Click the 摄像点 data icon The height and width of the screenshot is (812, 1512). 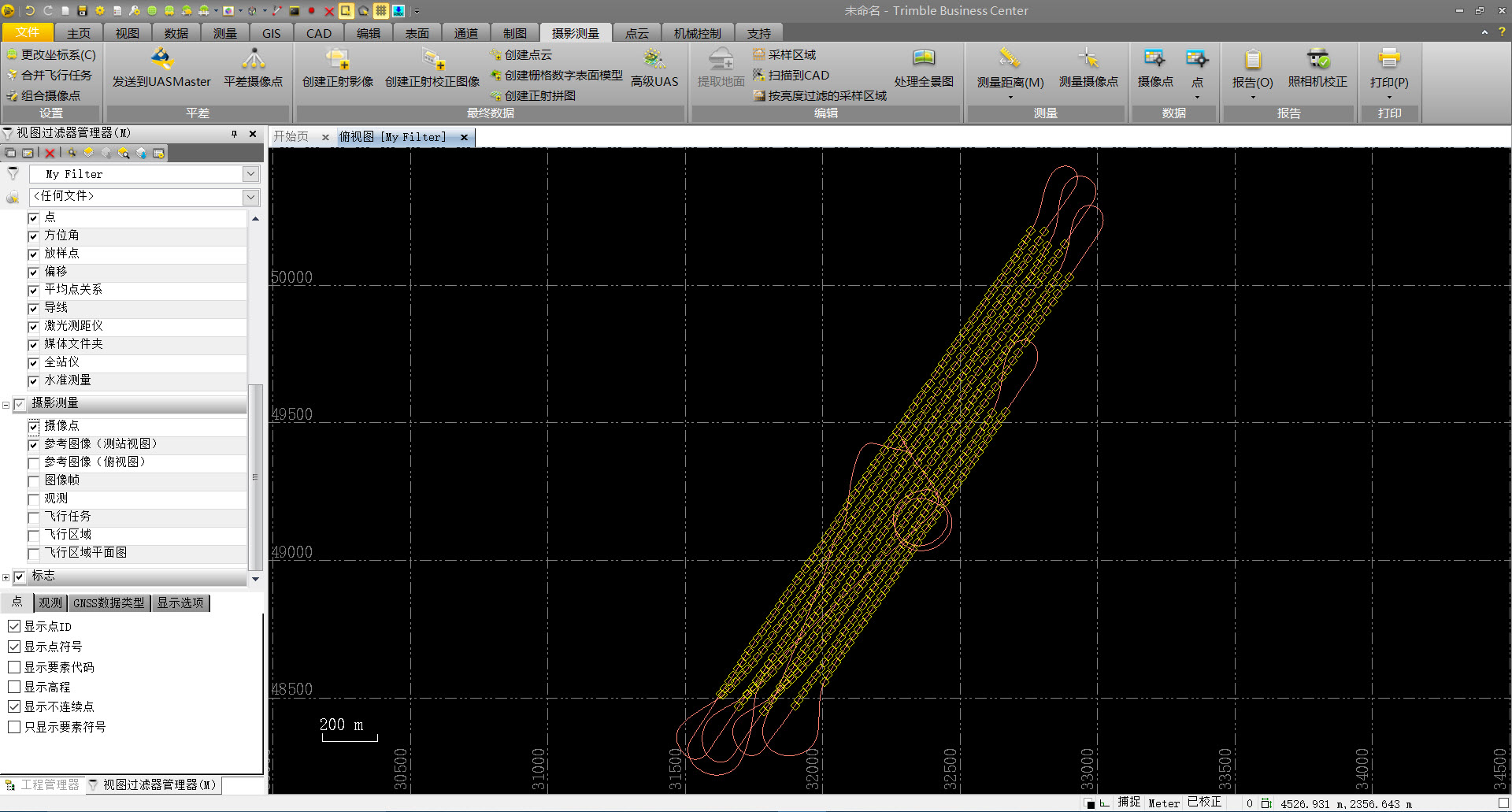coord(1154,59)
